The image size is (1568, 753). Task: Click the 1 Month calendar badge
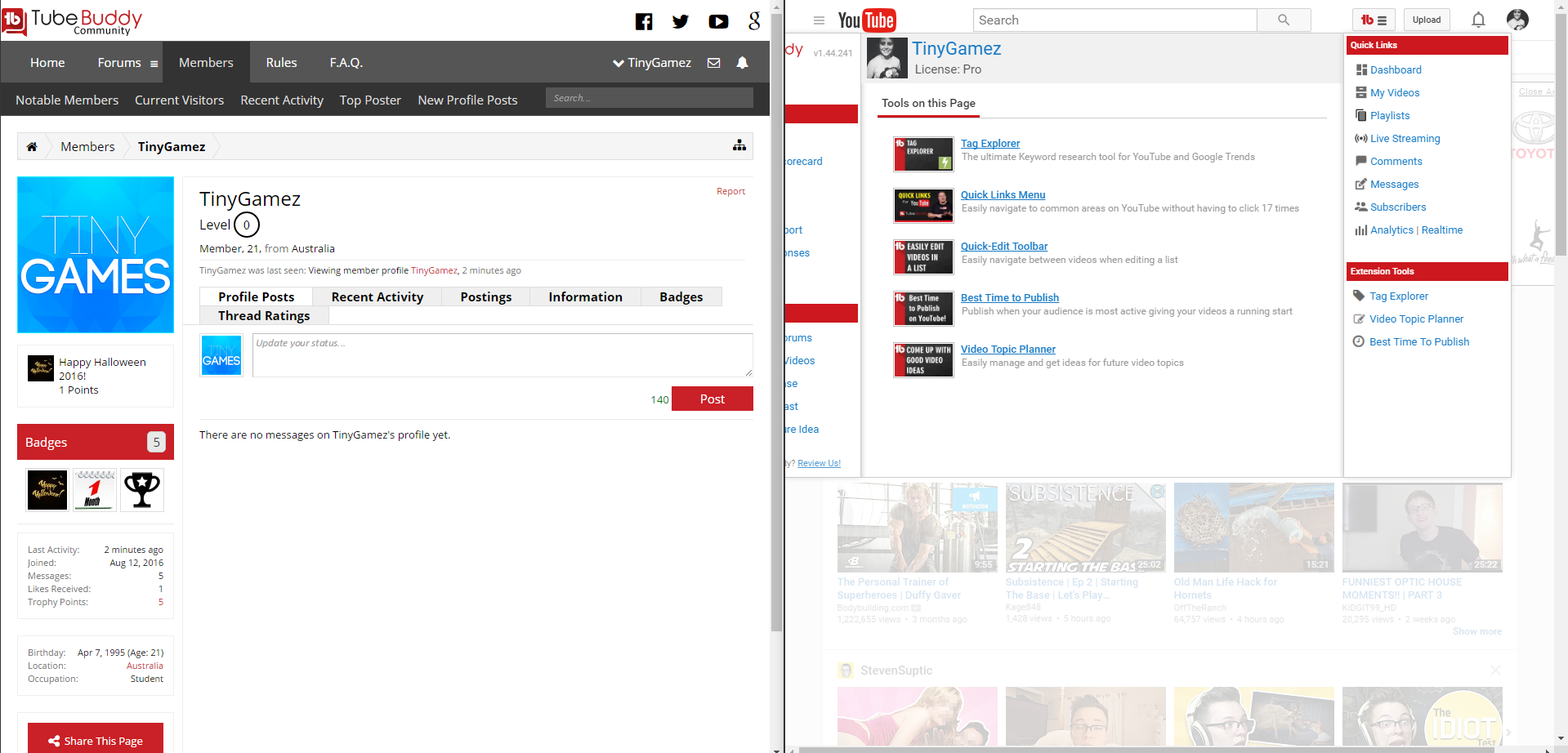point(95,490)
